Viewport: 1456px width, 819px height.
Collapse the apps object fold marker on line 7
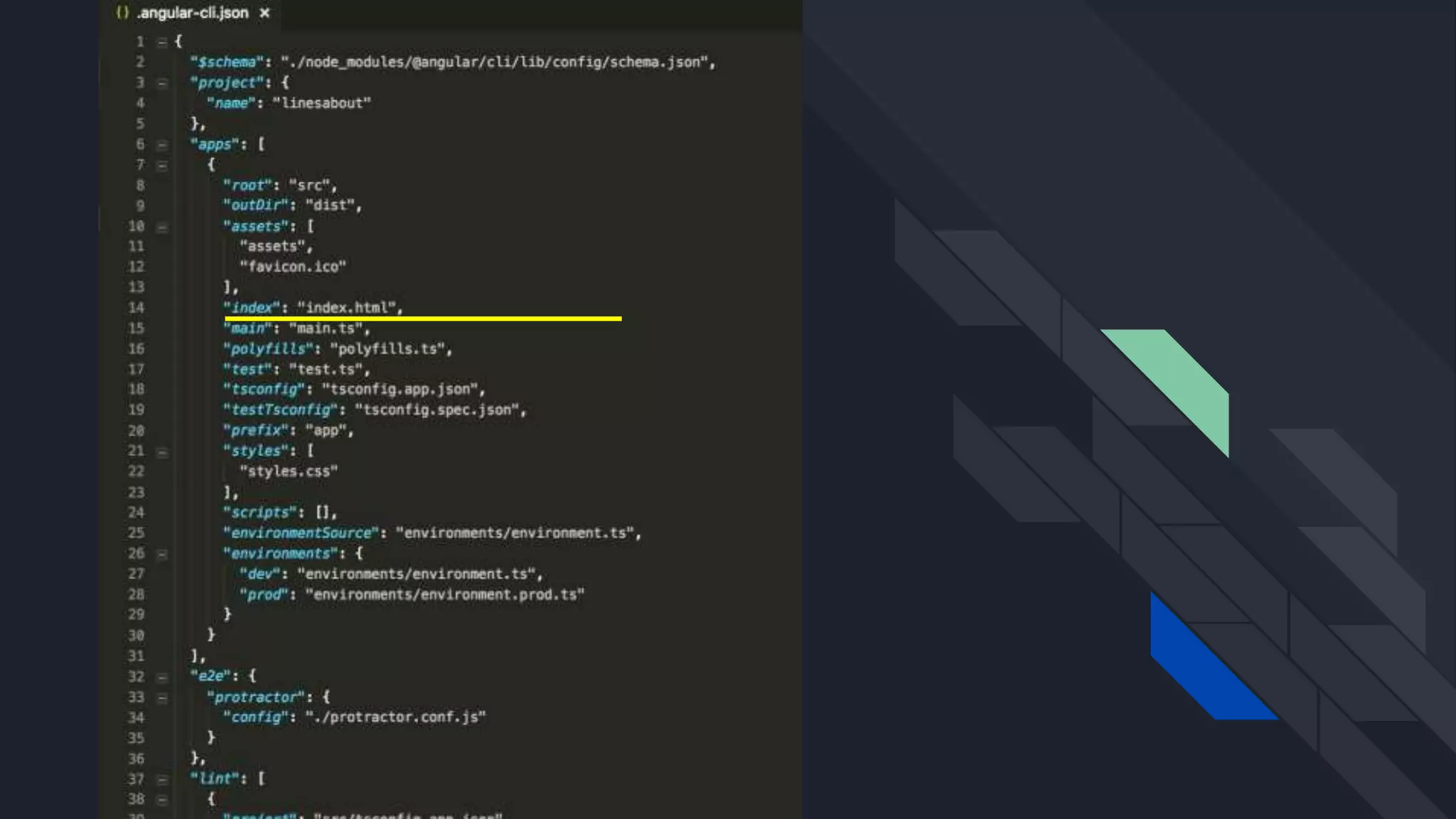pyautogui.click(x=162, y=165)
